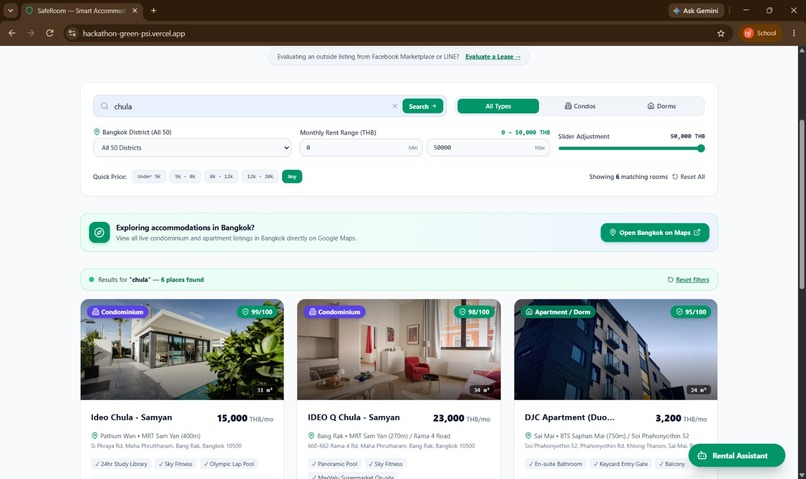
Task: Click Ask Gemini button
Action: [697, 10]
